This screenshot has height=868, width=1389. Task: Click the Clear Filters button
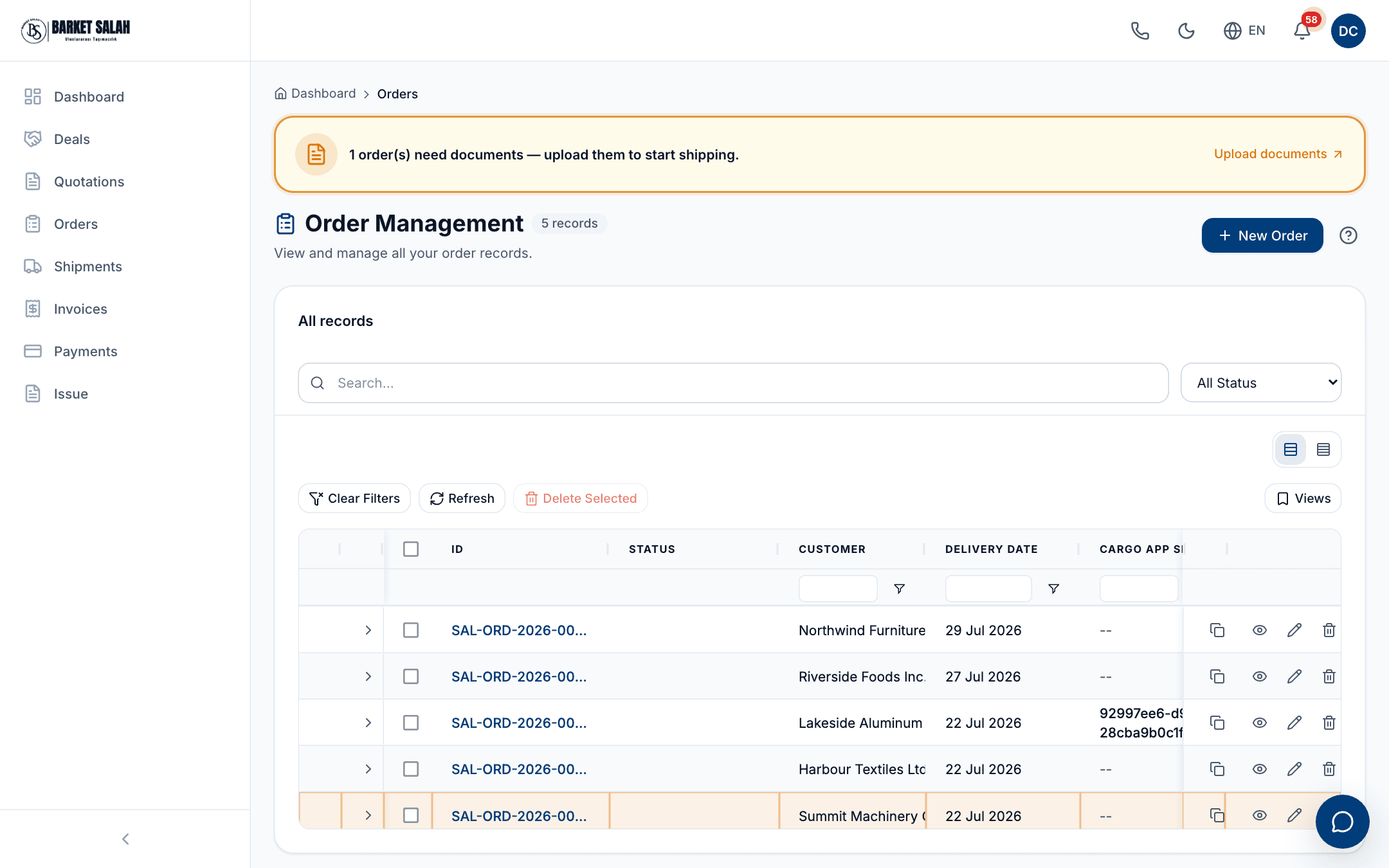(x=354, y=498)
